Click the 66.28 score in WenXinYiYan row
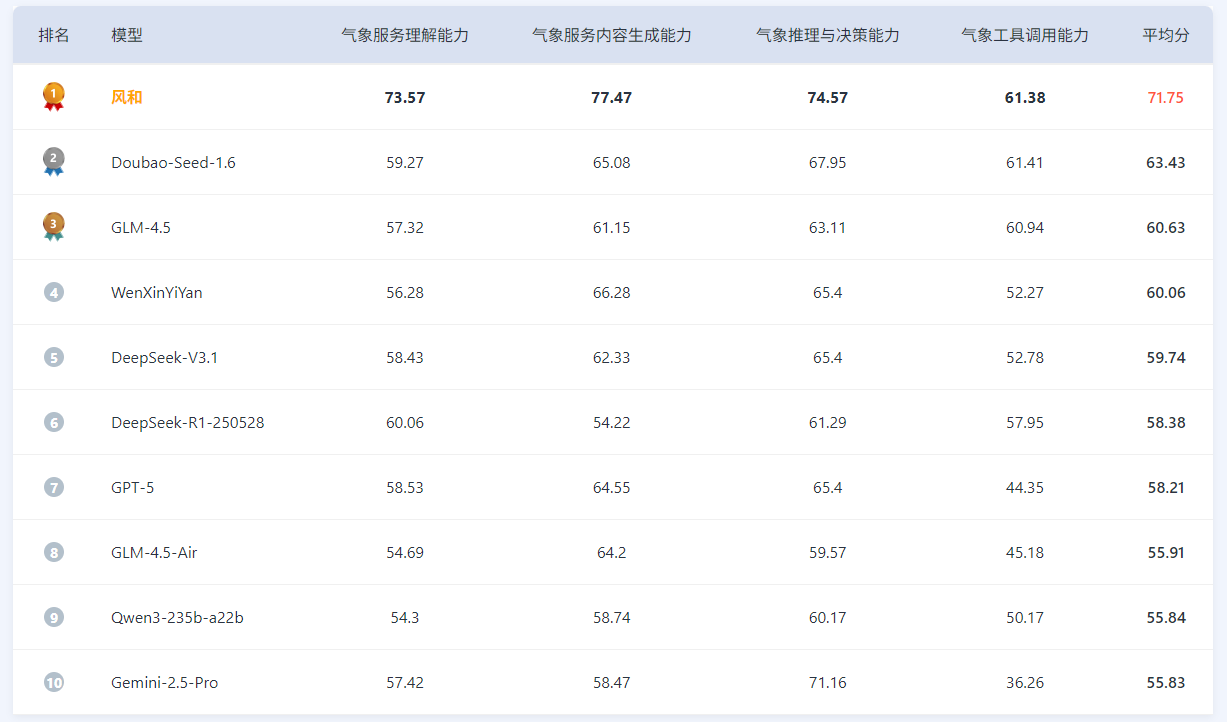 coord(612,292)
